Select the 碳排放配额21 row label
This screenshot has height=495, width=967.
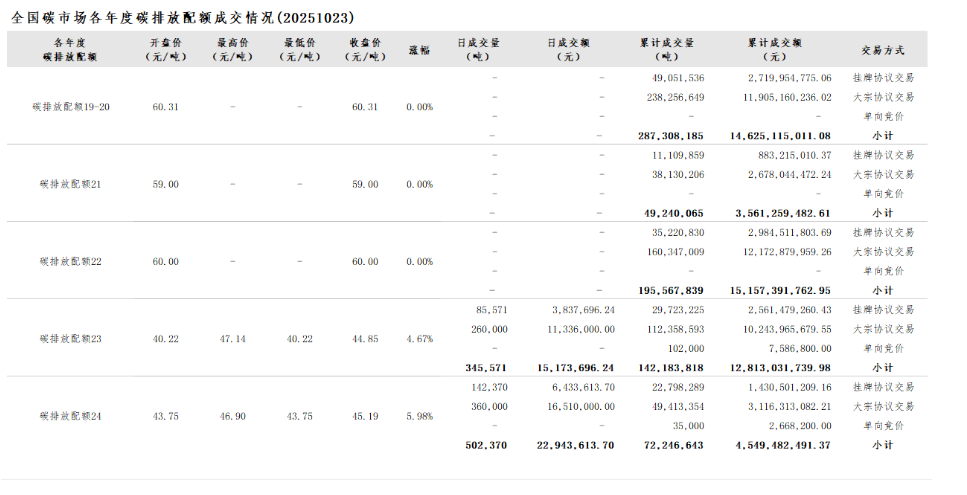pos(71,184)
